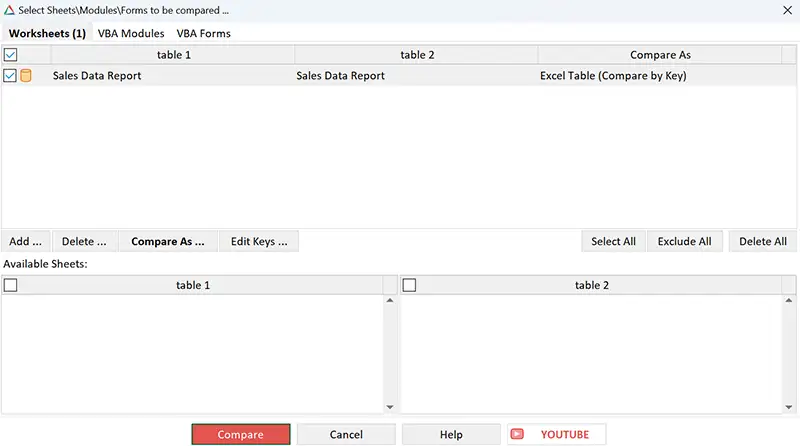This screenshot has height=446, width=800.
Task: Open the VBA Modules tab
Action: [131, 33]
